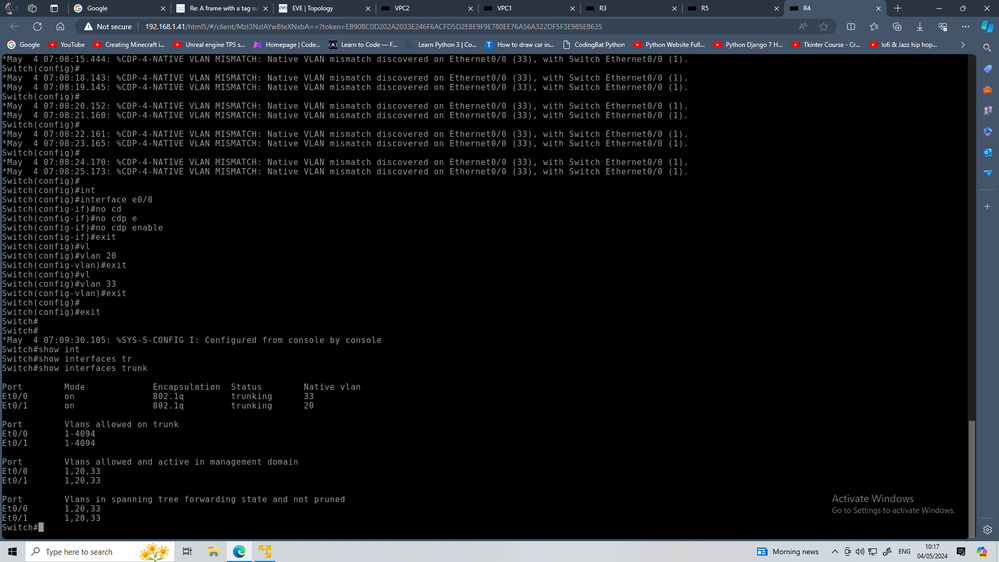Image resolution: width=999 pixels, height=562 pixels.
Task: Open the Python Django 7 H bookmark
Action: coord(749,45)
